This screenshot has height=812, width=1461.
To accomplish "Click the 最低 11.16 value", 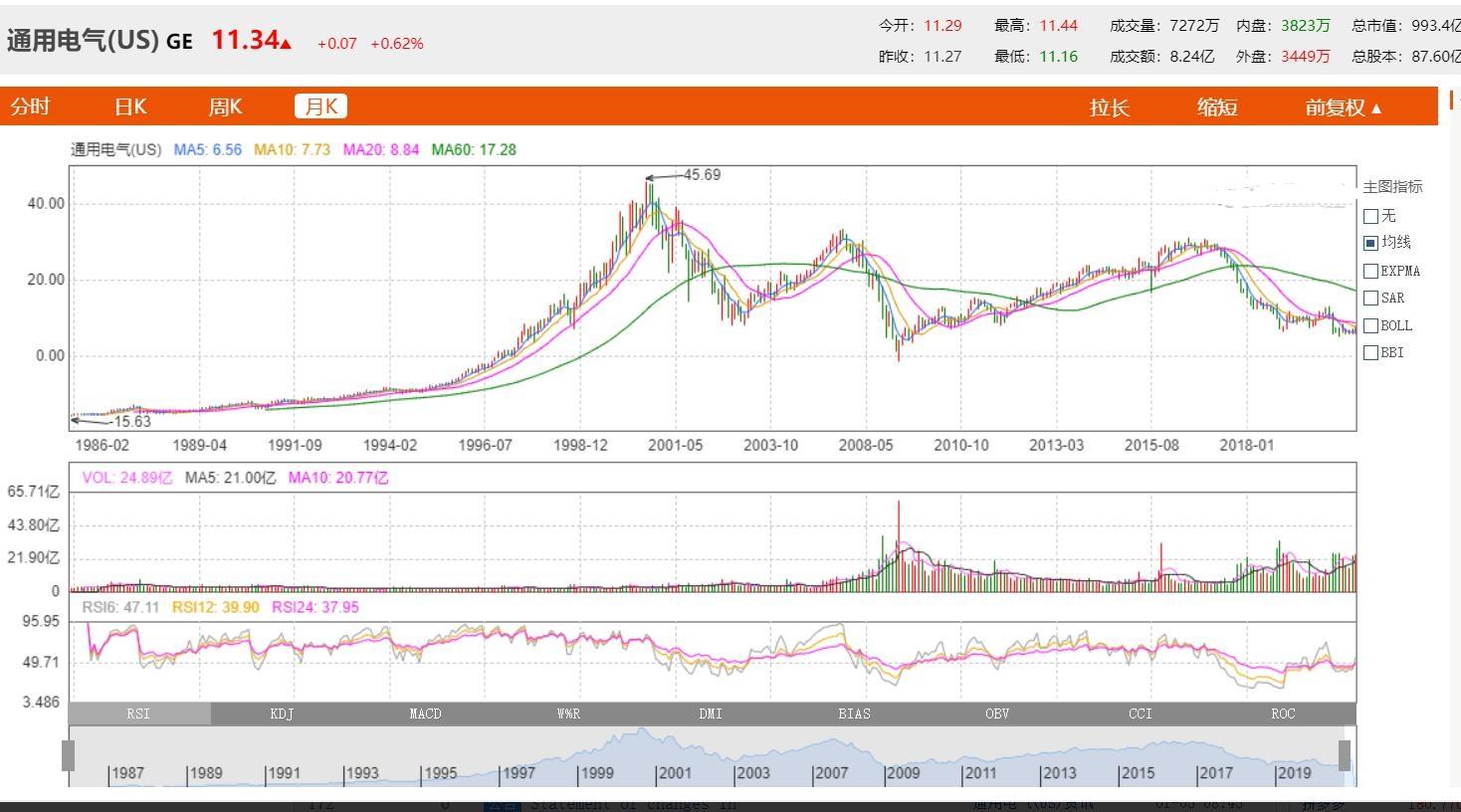I will pos(1059,56).
